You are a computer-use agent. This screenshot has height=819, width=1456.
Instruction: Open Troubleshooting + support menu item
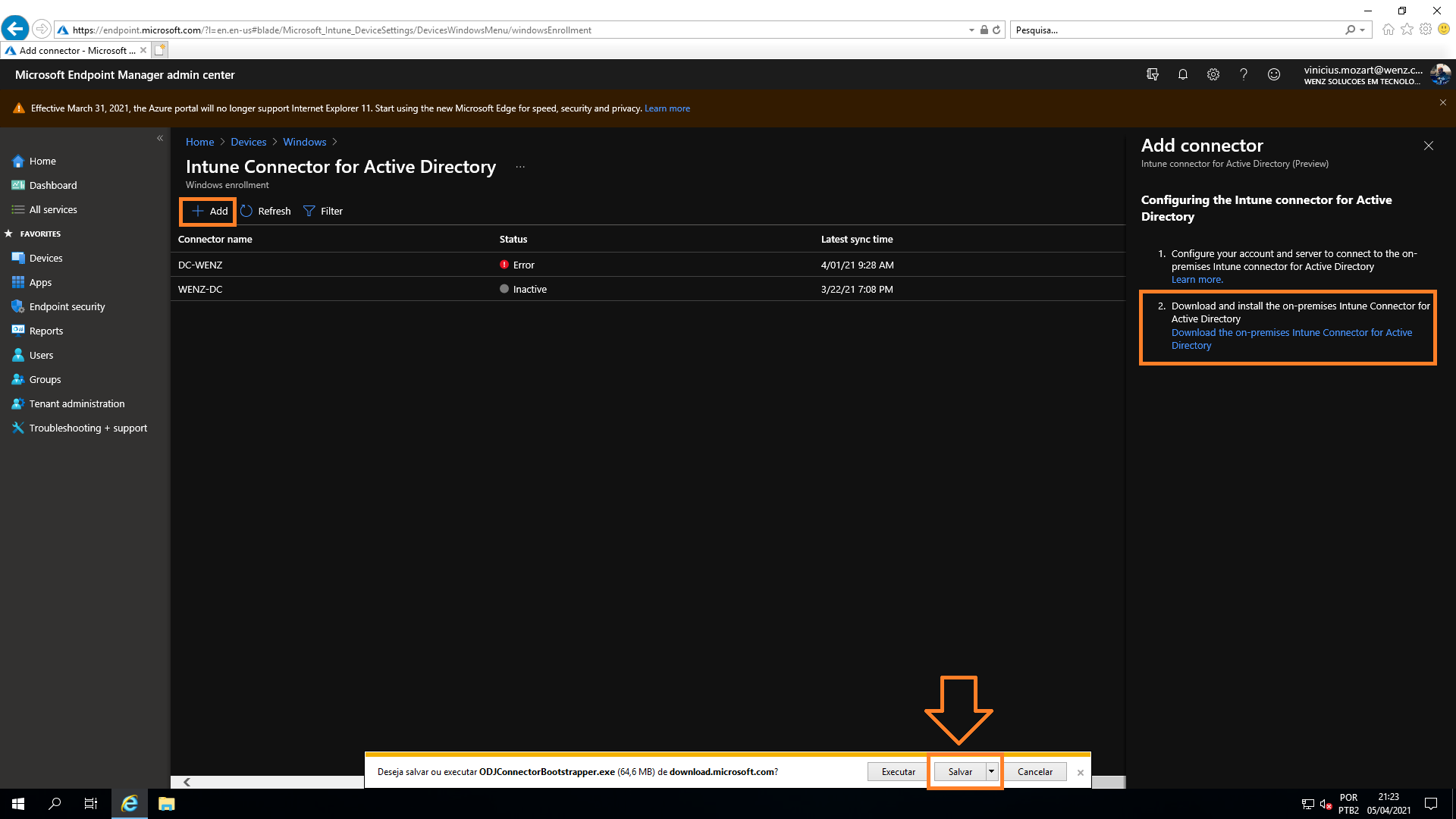(x=88, y=428)
